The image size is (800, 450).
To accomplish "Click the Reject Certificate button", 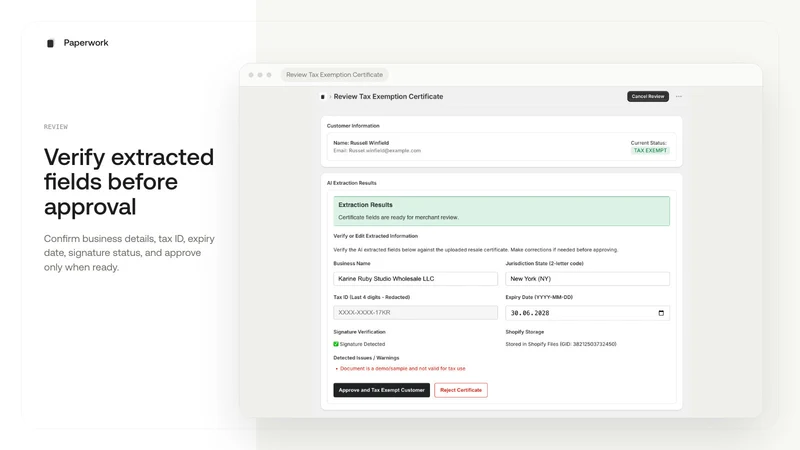I will tap(461, 390).
